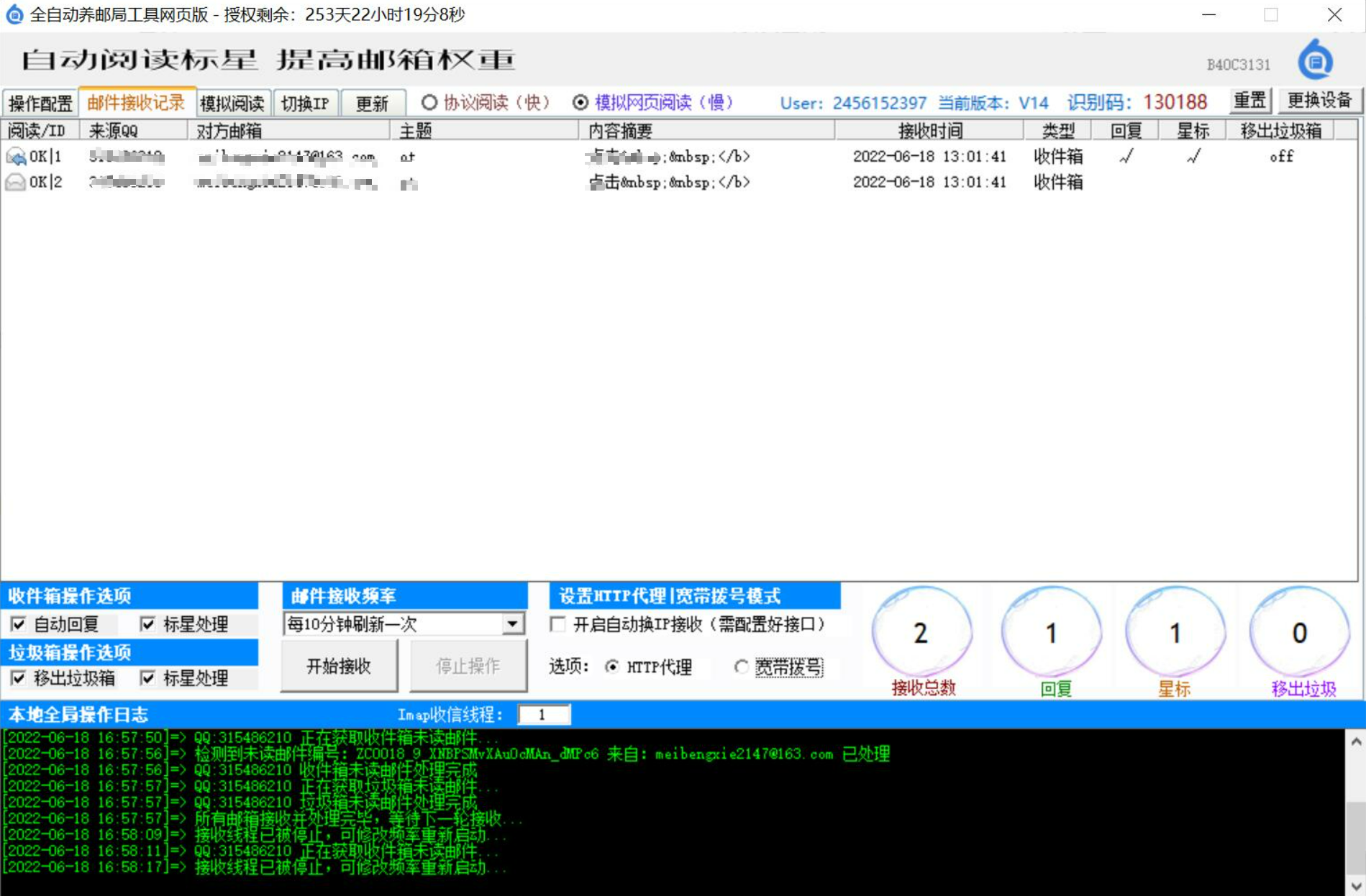Open the mail receiving frequency dropdown
The height and width of the screenshot is (896, 1366).
click(512, 623)
